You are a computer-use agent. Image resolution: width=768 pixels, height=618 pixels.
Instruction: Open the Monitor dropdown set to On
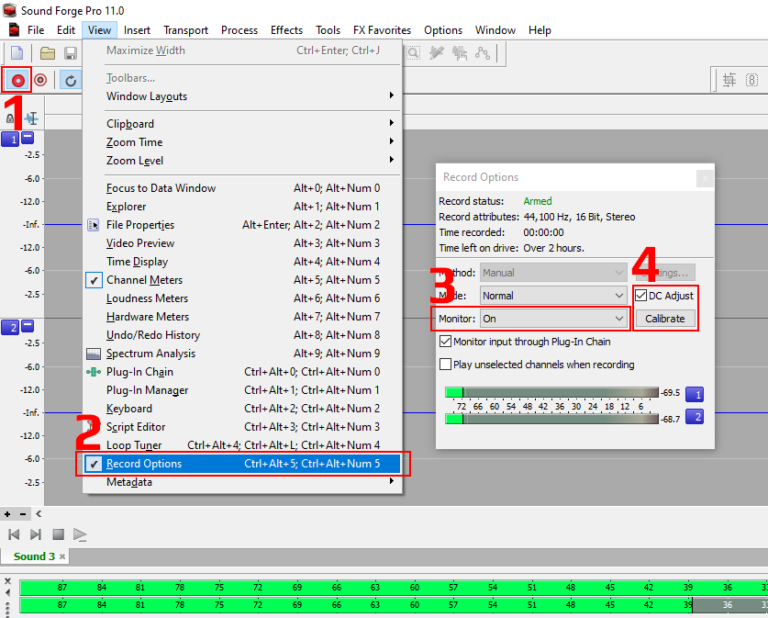[x=553, y=319]
